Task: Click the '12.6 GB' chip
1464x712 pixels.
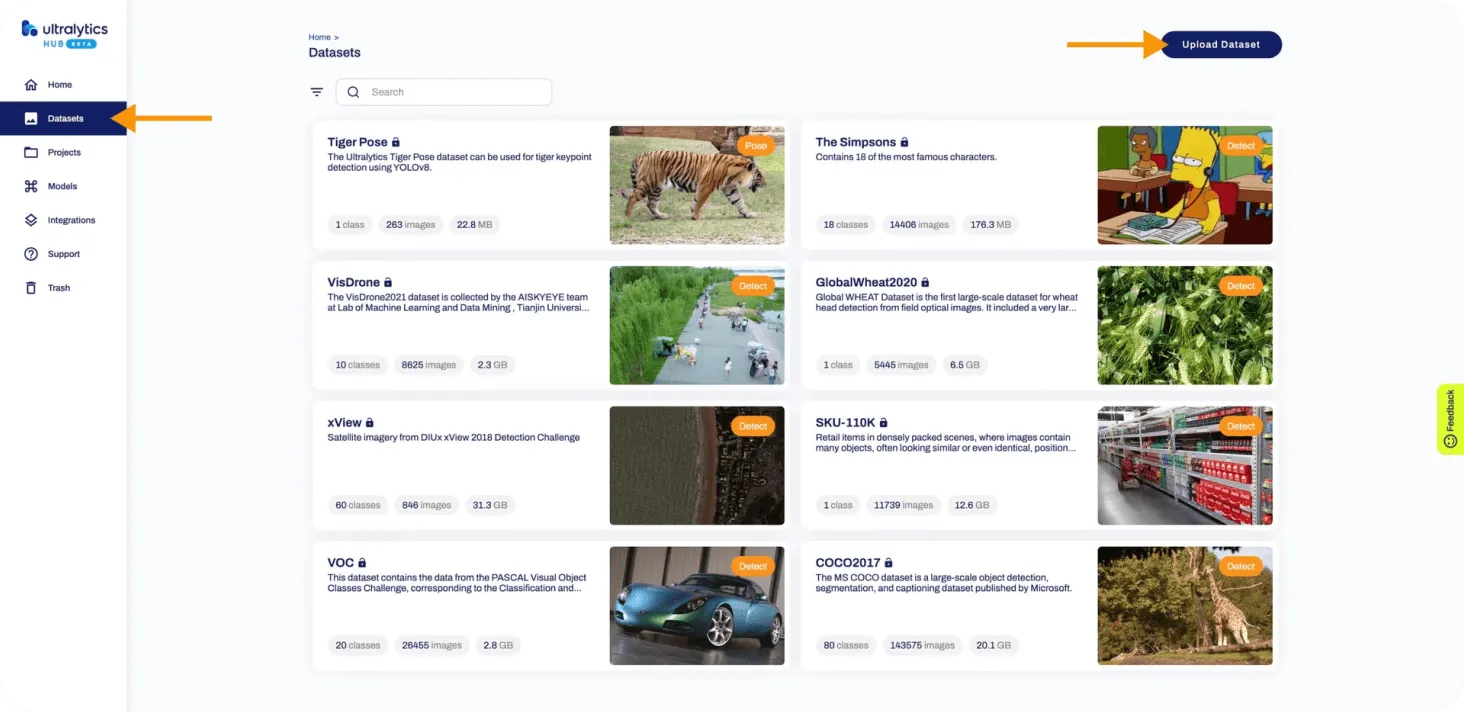Action: tap(972, 505)
